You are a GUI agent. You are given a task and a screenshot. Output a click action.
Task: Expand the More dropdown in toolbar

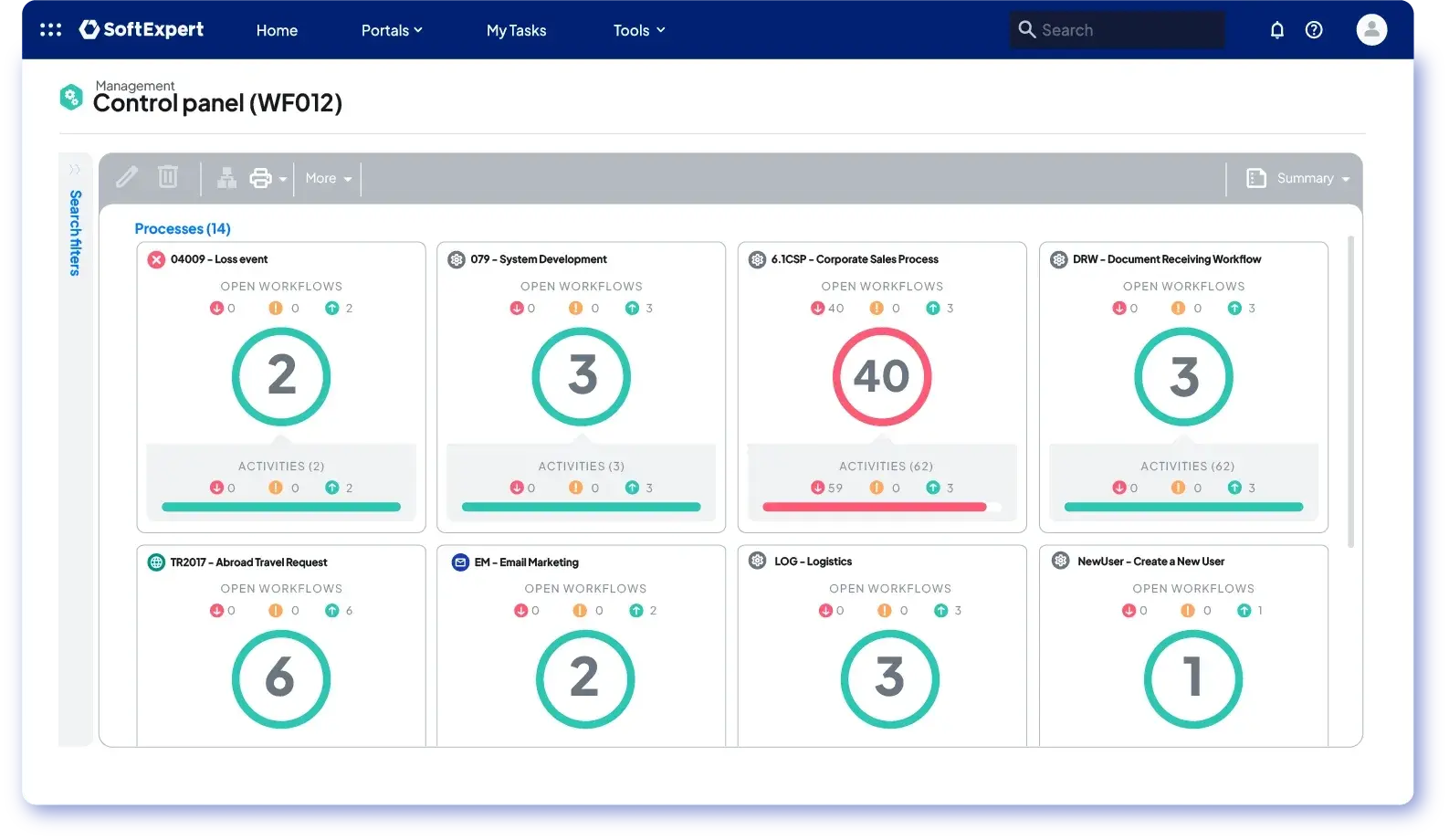point(328,179)
